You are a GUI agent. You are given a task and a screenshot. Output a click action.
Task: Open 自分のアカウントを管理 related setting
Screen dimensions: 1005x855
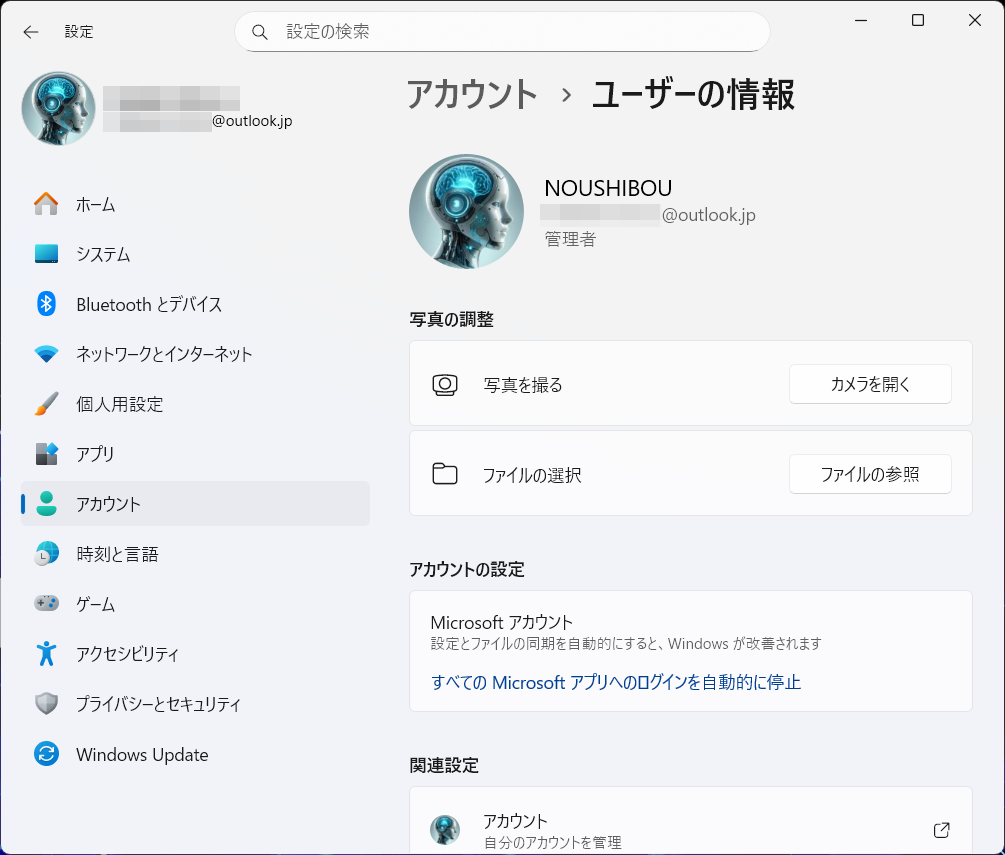[691, 821]
